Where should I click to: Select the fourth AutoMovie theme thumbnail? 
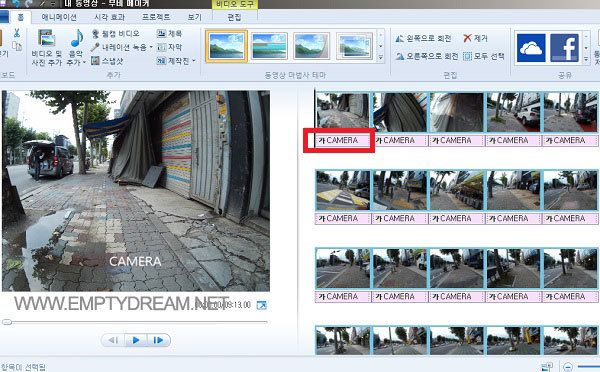coord(354,46)
